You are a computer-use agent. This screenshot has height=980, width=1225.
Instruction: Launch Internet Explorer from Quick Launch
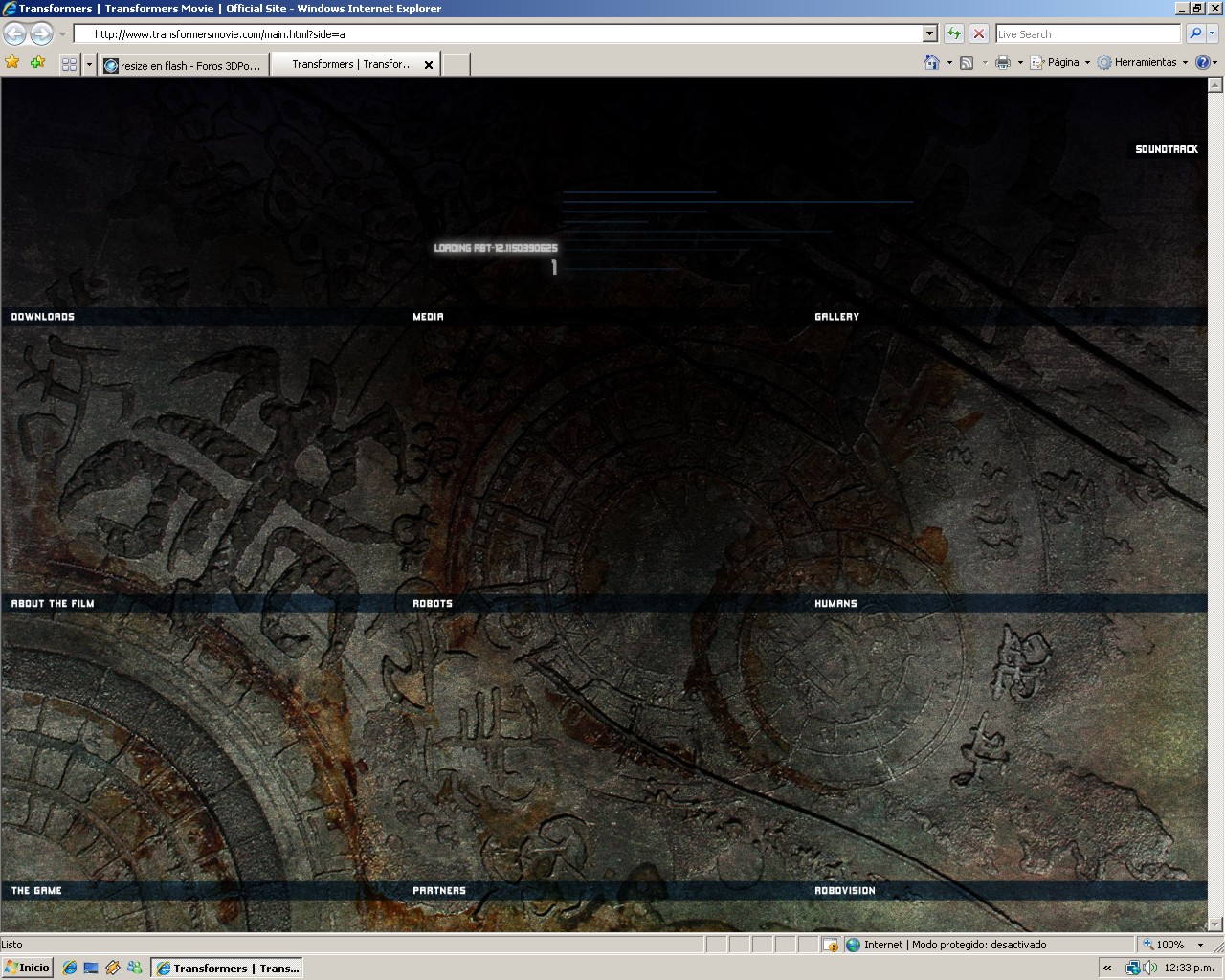(x=70, y=968)
